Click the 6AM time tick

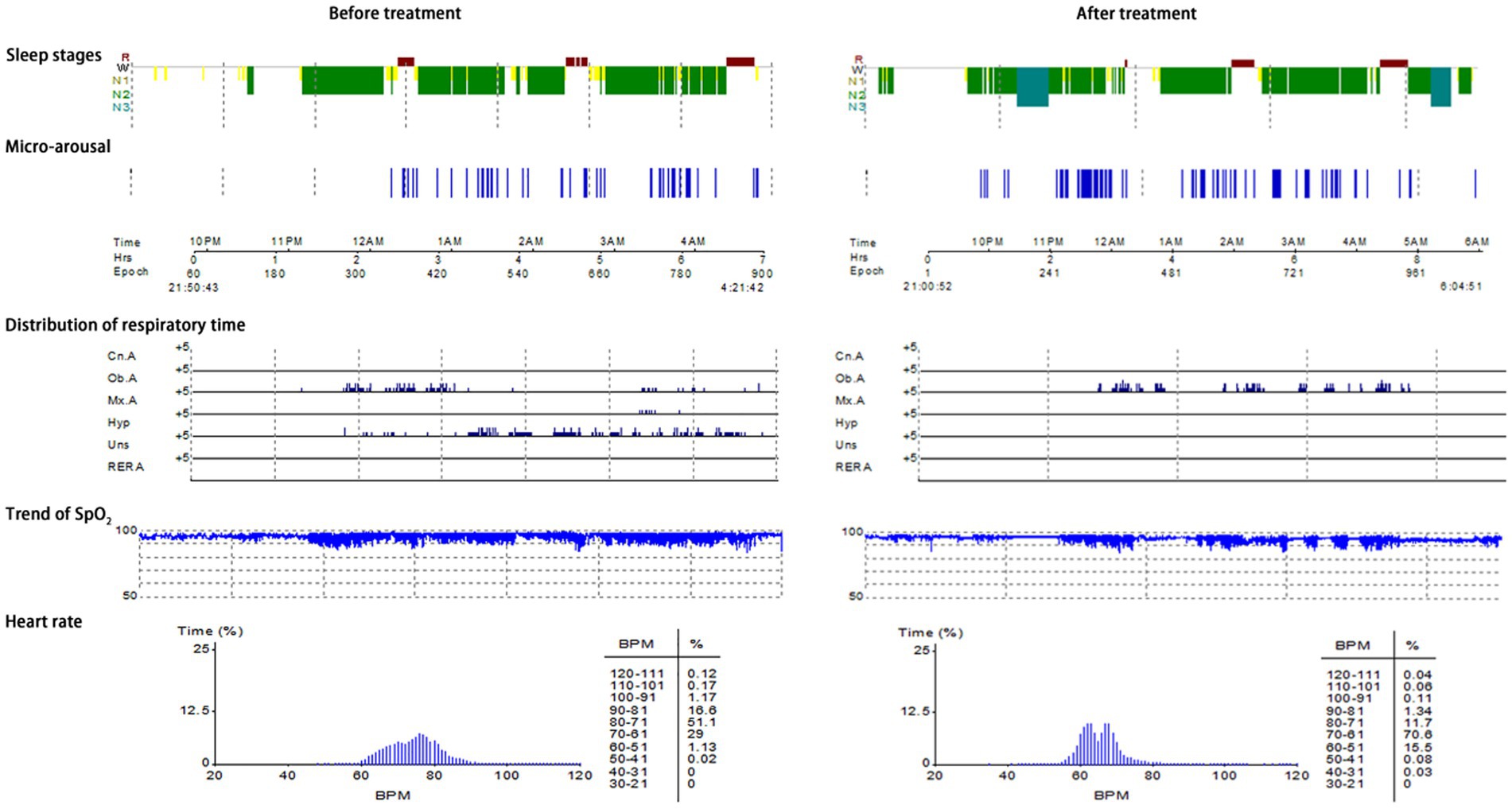[1477, 242]
